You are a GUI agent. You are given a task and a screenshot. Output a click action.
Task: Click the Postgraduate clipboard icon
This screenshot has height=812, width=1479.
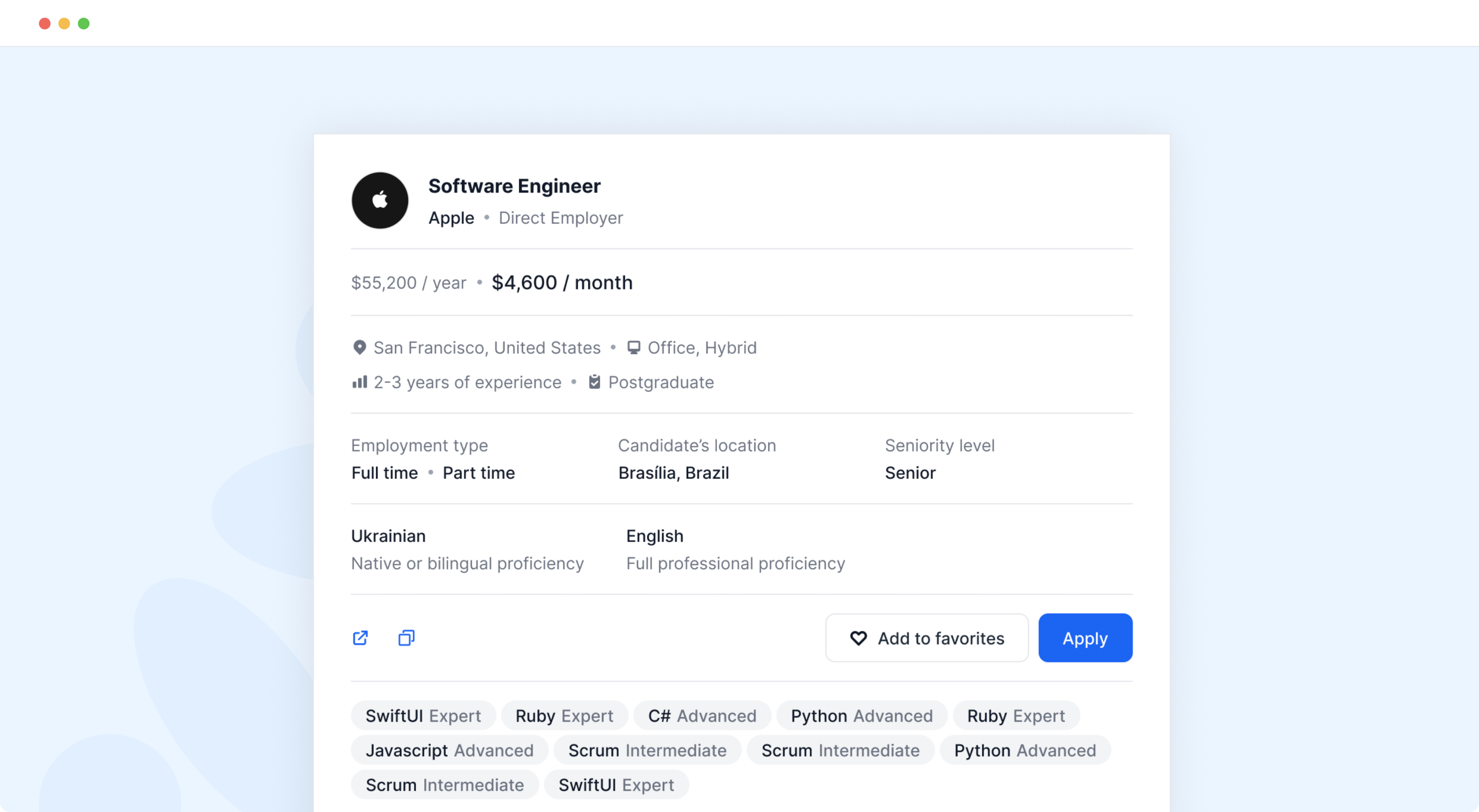click(x=594, y=382)
